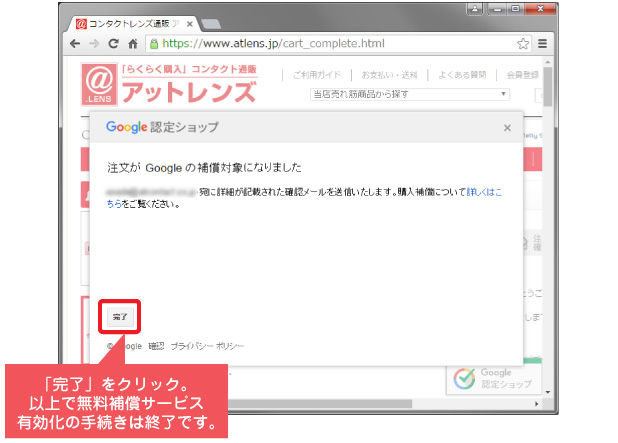
Task: Click the vertical scrollbar down arrow
Action: point(547,392)
